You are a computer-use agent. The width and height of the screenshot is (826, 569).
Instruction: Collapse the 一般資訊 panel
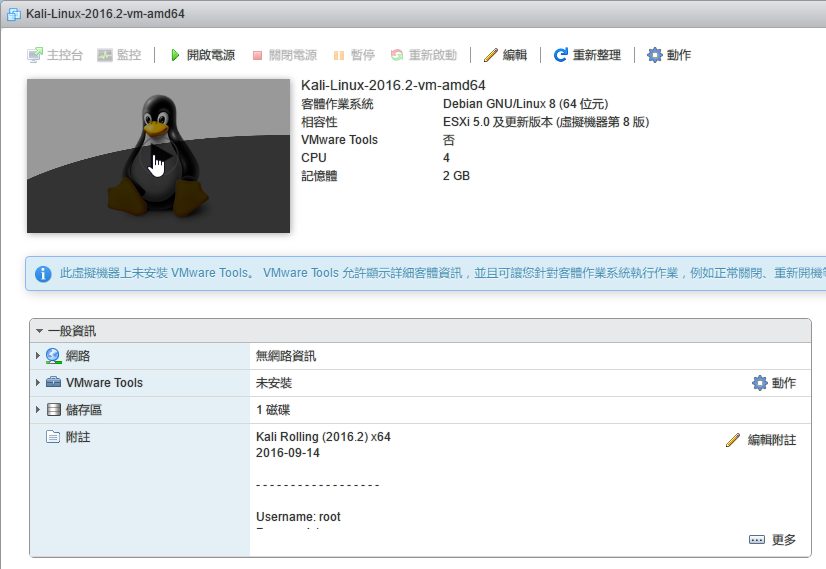click(x=39, y=331)
